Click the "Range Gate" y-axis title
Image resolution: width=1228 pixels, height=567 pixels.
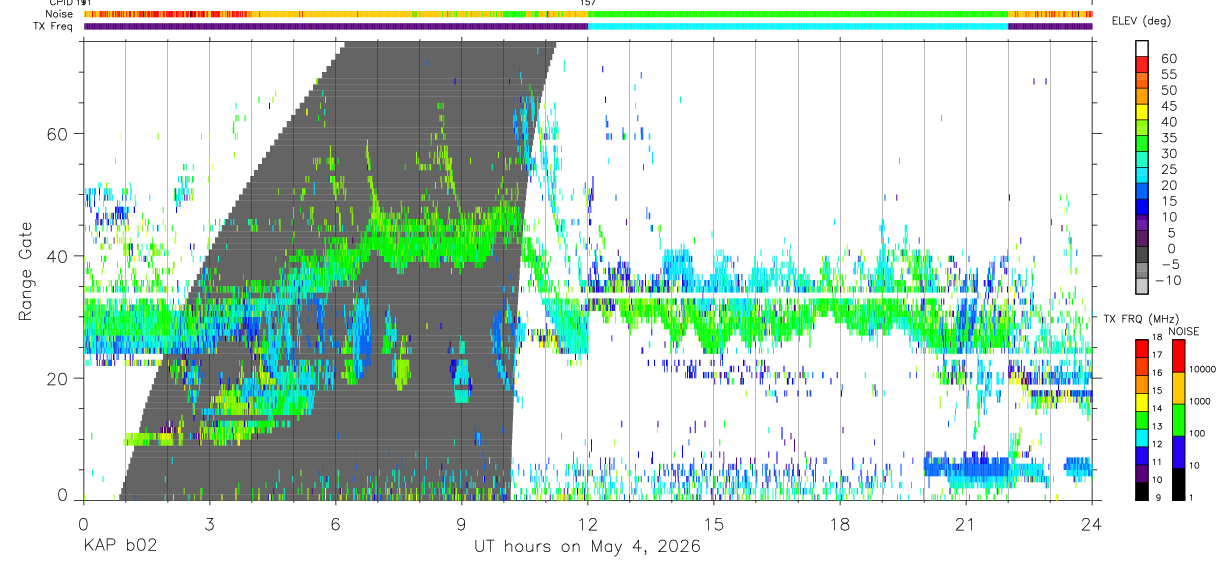coord(24,271)
